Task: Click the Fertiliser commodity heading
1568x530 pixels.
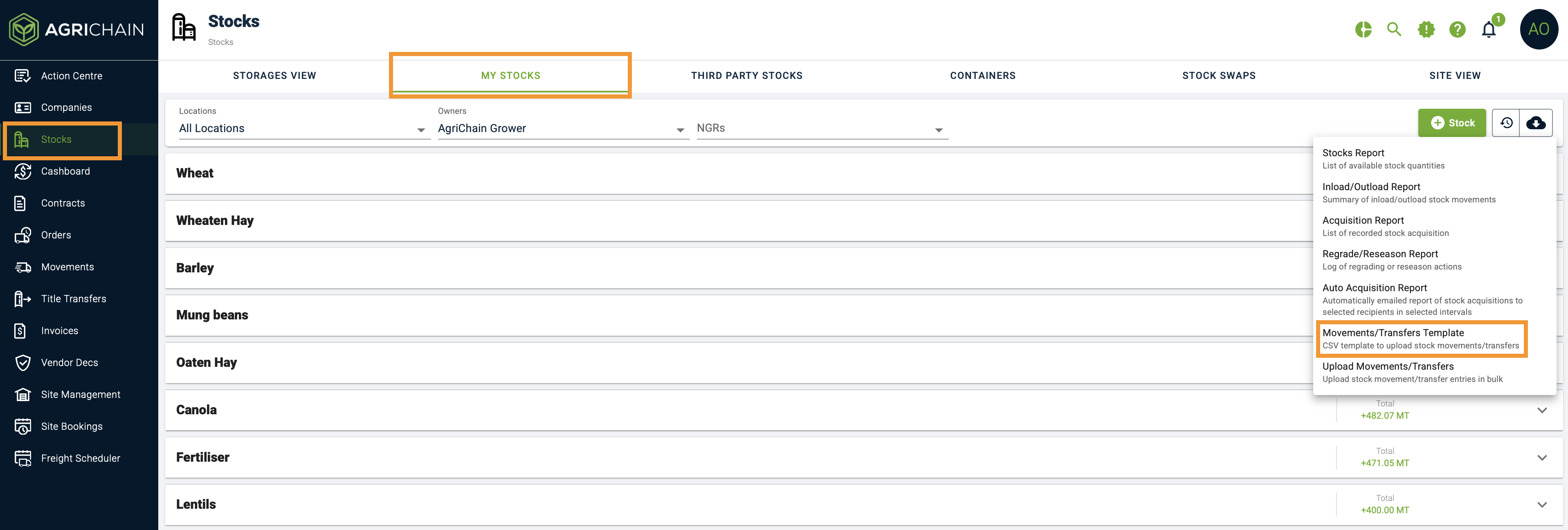Action: 203,458
